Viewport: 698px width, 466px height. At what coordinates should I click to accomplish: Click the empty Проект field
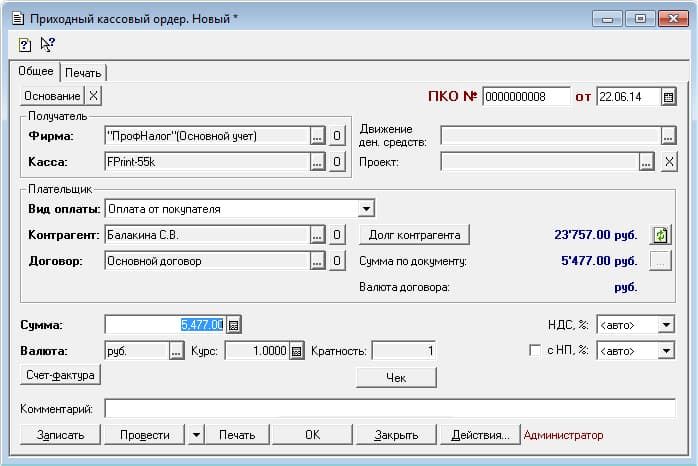tap(540, 162)
